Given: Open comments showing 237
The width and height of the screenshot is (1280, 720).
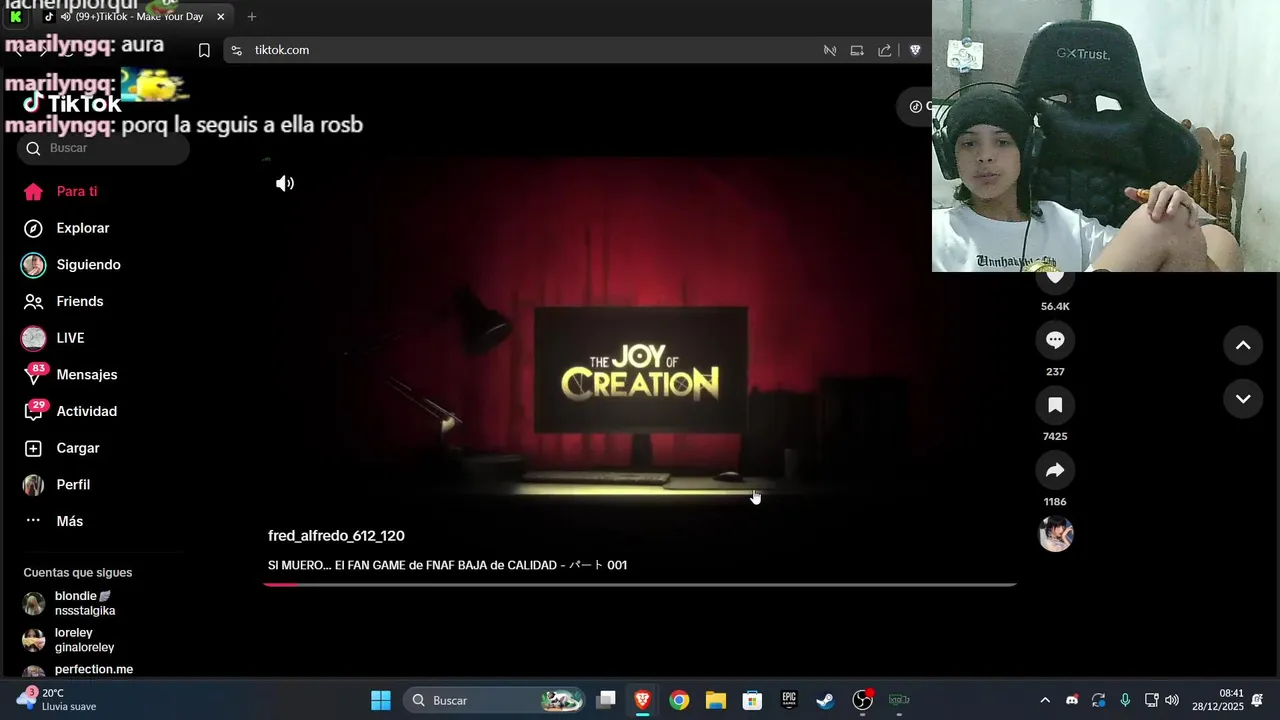Looking at the screenshot, I should (x=1055, y=340).
